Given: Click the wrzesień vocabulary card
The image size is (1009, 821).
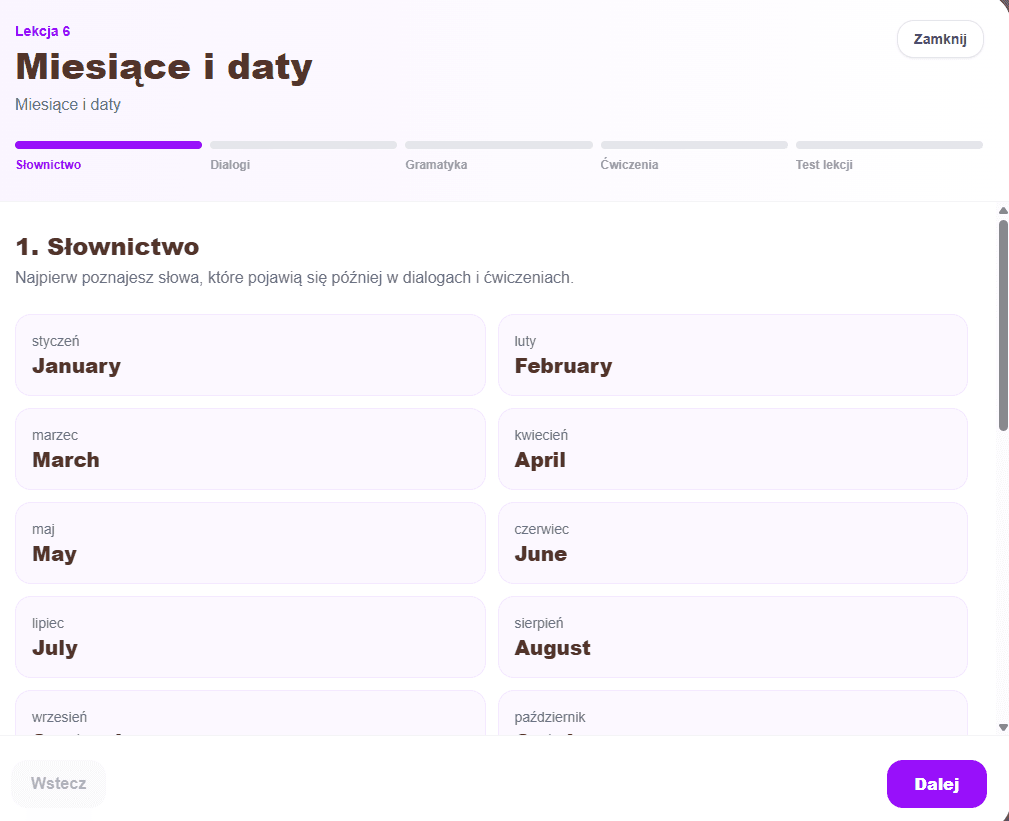Looking at the screenshot, I should [250, 713].
